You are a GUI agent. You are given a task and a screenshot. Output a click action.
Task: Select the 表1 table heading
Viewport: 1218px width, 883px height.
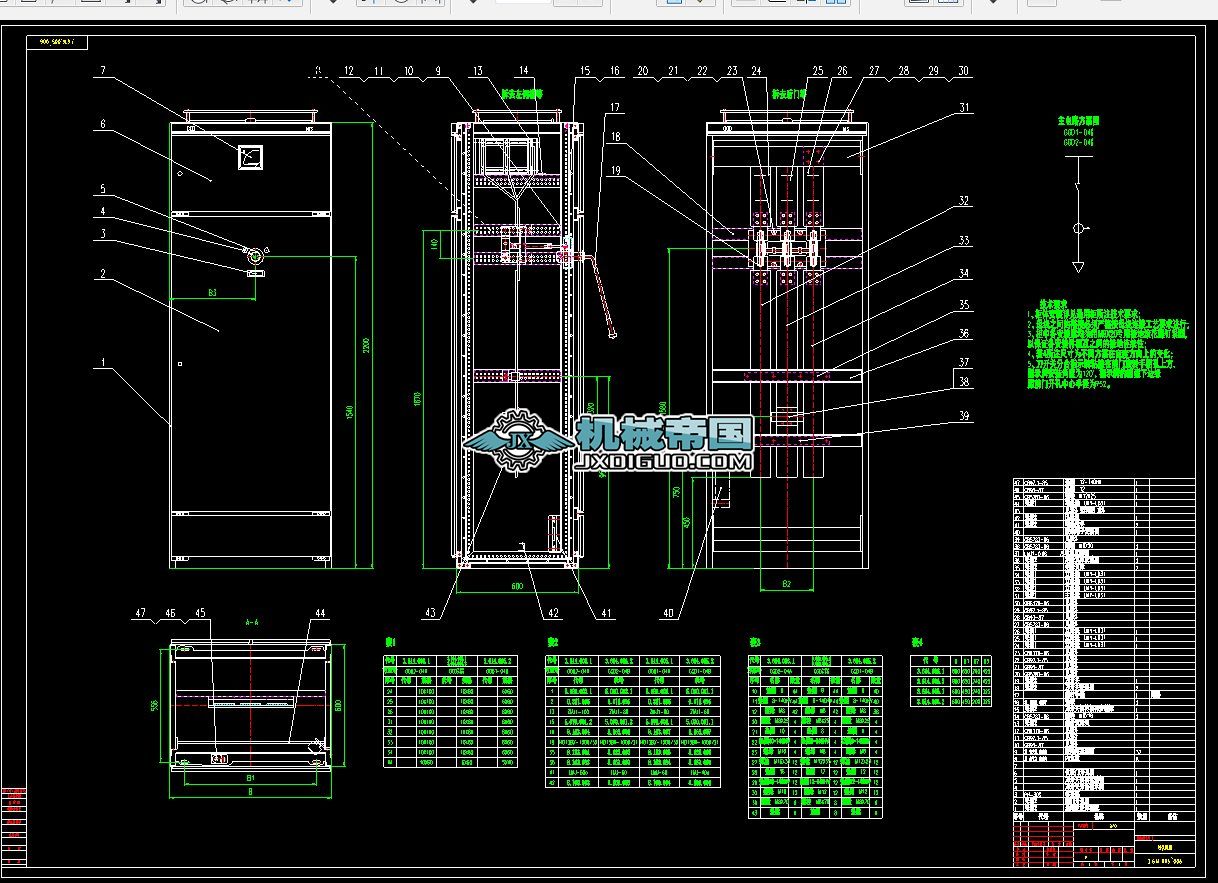391,642
